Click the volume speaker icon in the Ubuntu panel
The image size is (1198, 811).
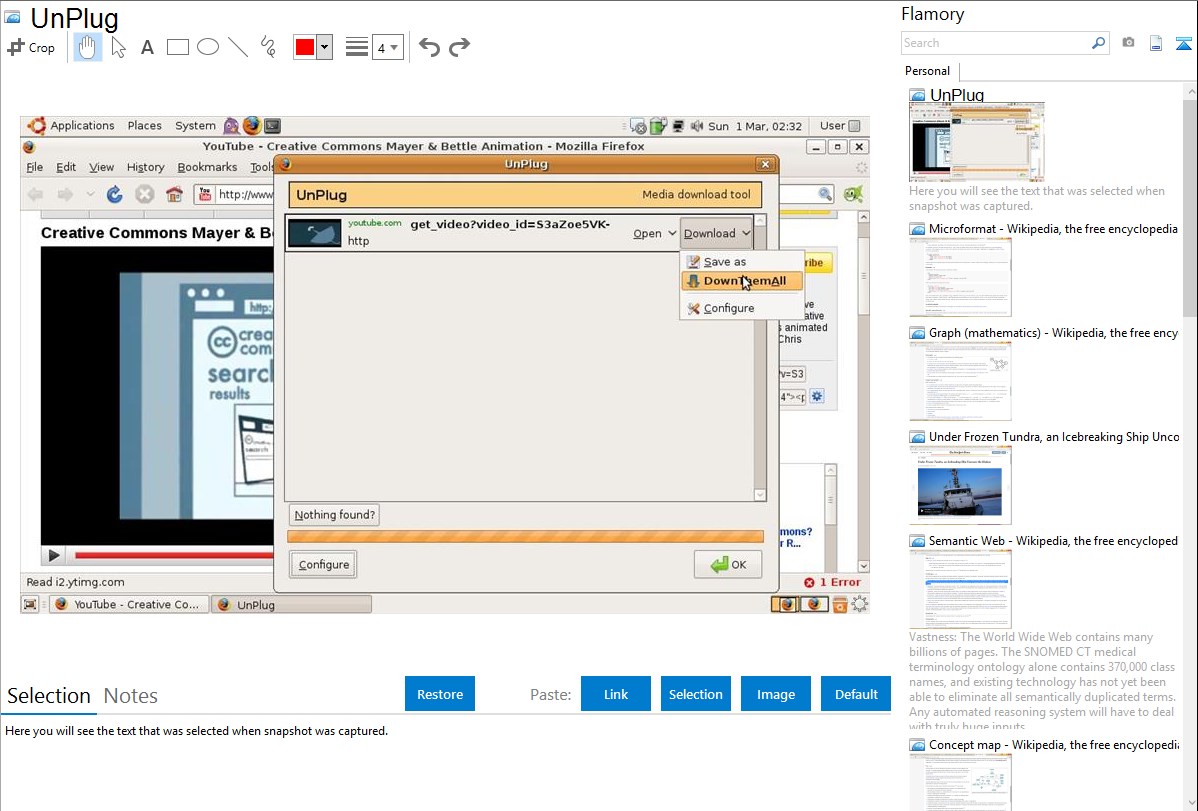[696, 126]
